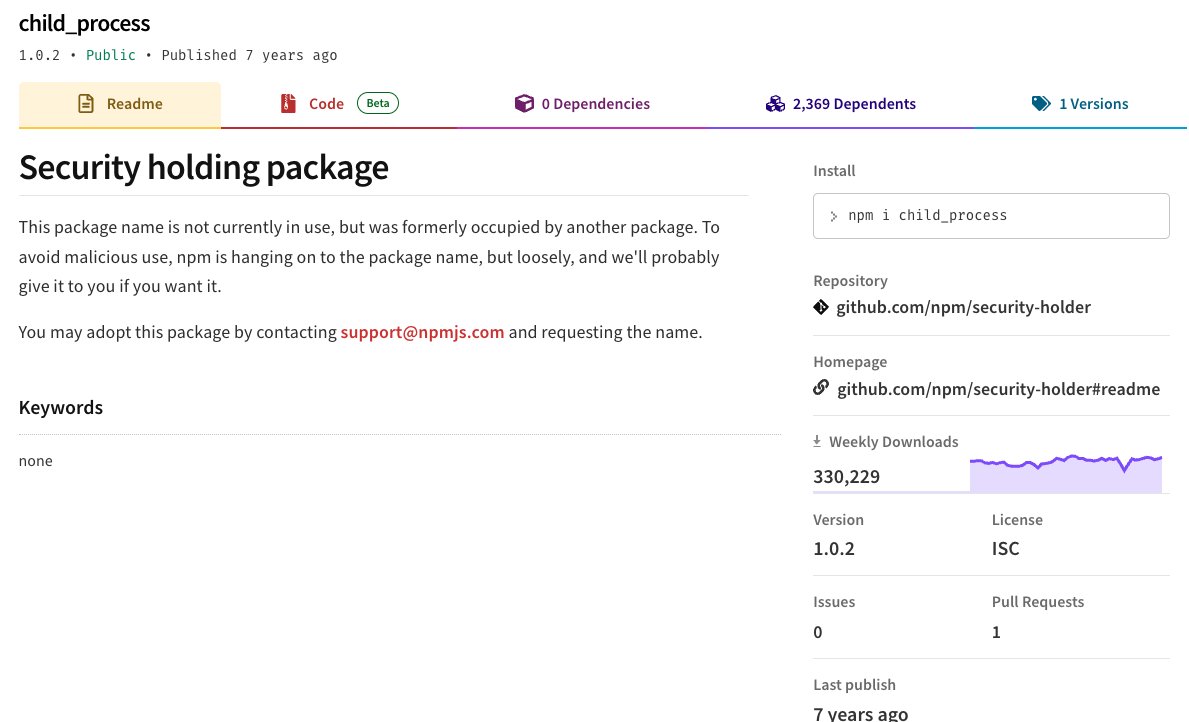Click Published 7 years ago text
Image resolution: width=1189 pixels, height=722 pixels.
[x=249, y=55]
